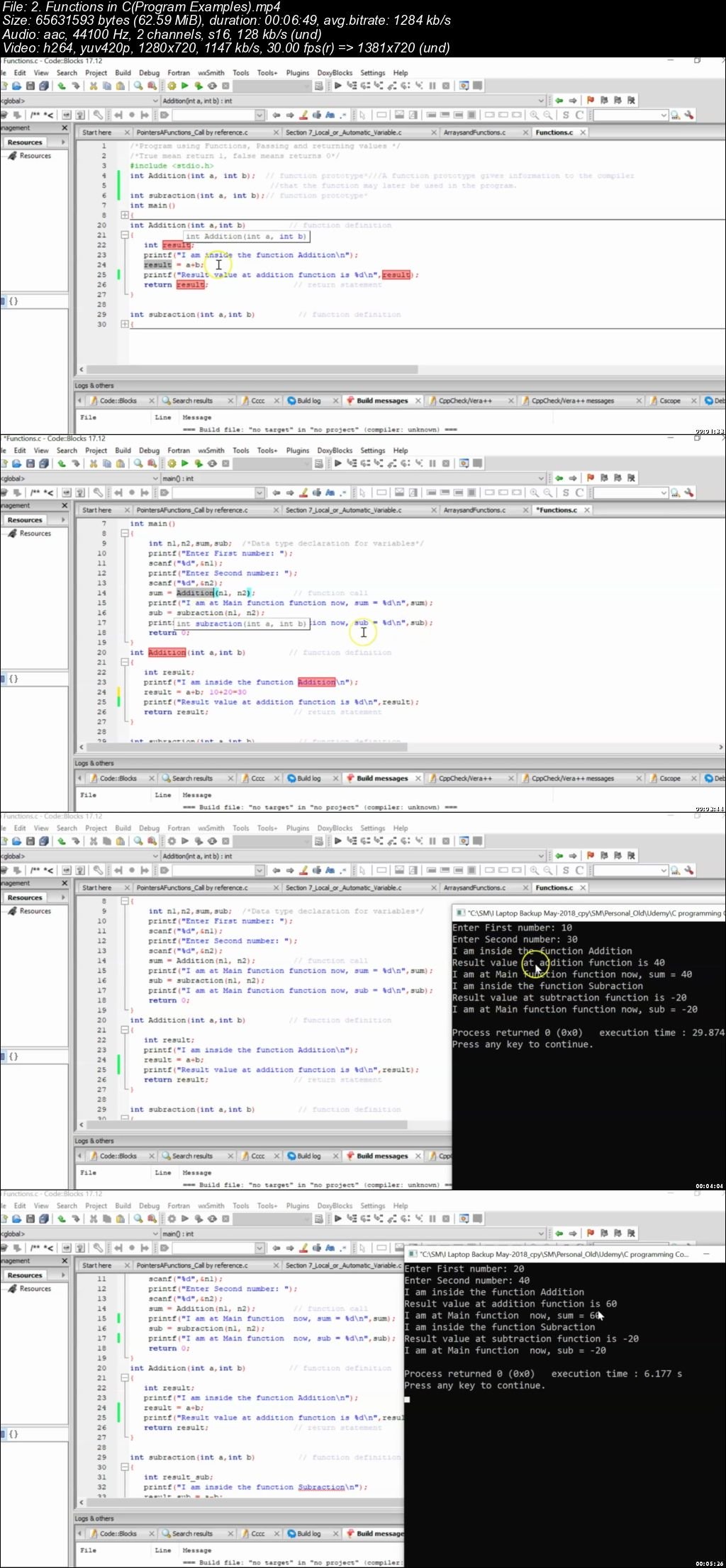Open Debug menu in second frame
This screenshot has height=1568, width=726.
(x=149, y=450)
